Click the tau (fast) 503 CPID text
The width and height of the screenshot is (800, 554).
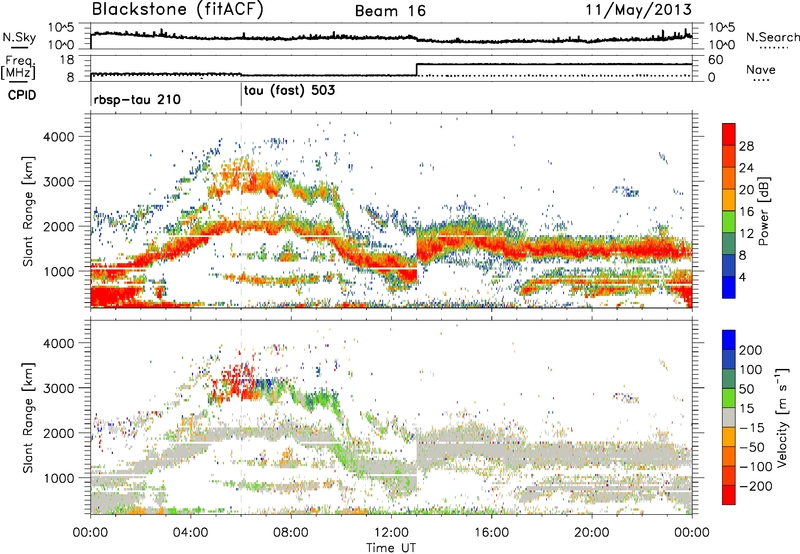coord(289,91)
